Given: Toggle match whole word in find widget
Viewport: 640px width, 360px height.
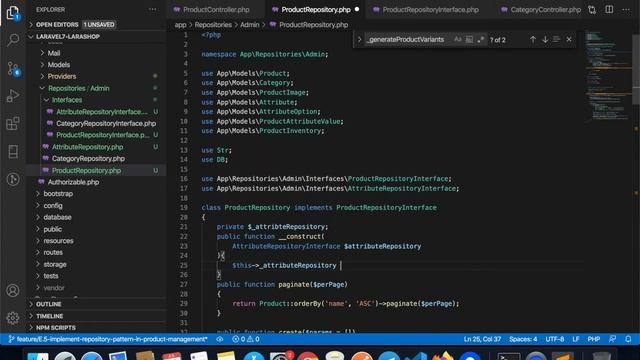Looking at the screenshot, I should click(x=469, y=40).
